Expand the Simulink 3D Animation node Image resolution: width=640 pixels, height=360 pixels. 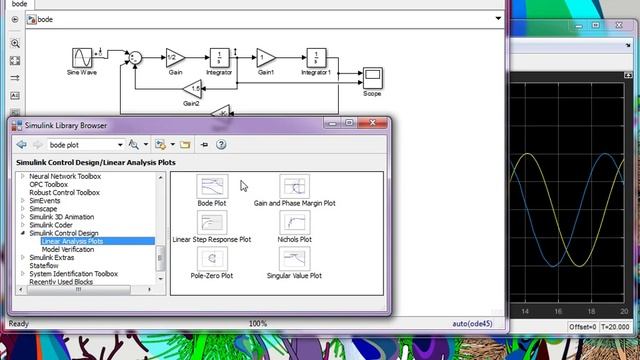click(23, 217)
